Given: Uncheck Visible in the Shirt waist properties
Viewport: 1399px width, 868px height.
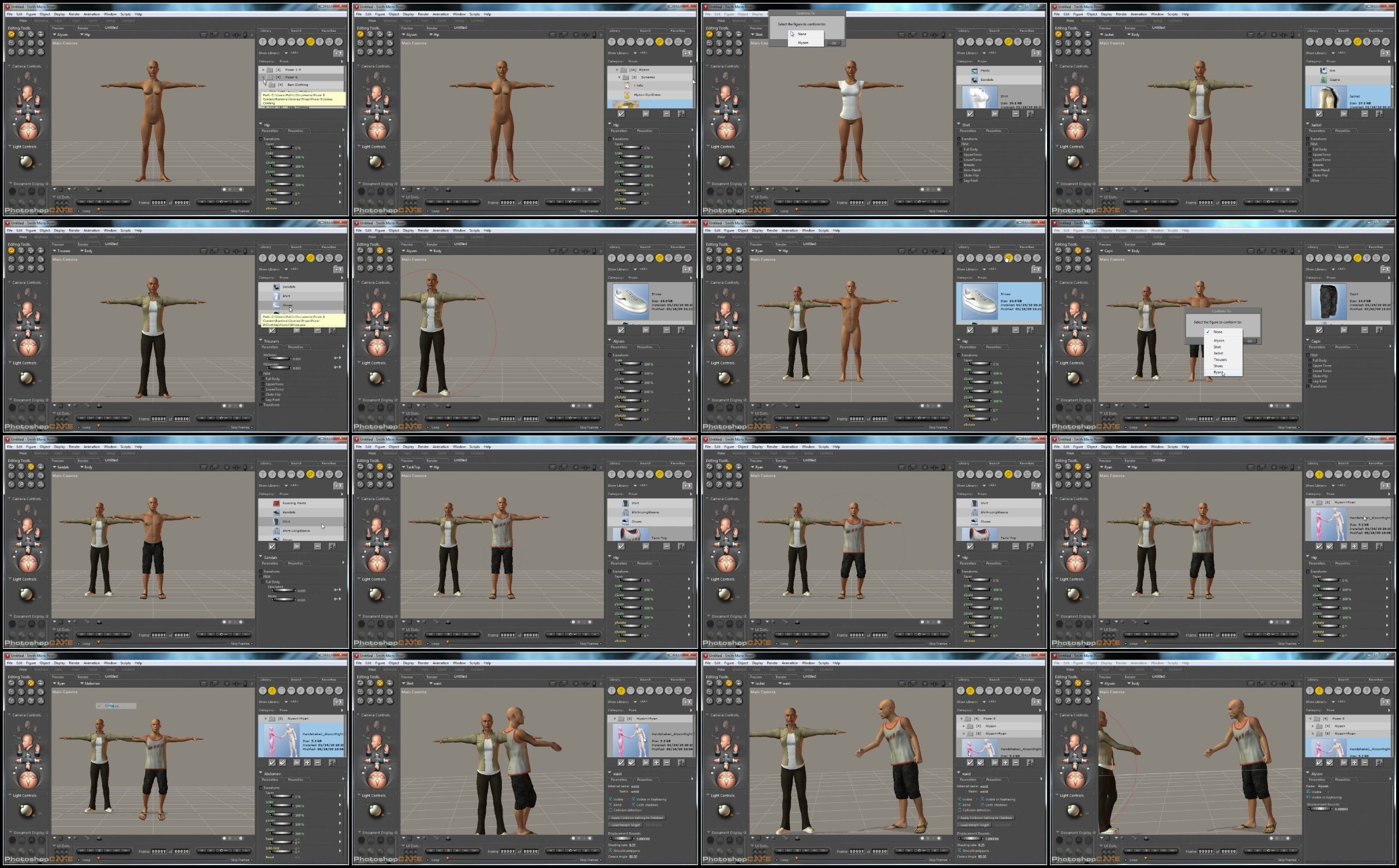Looking at the screenshot, I should [x=610, y=799].
